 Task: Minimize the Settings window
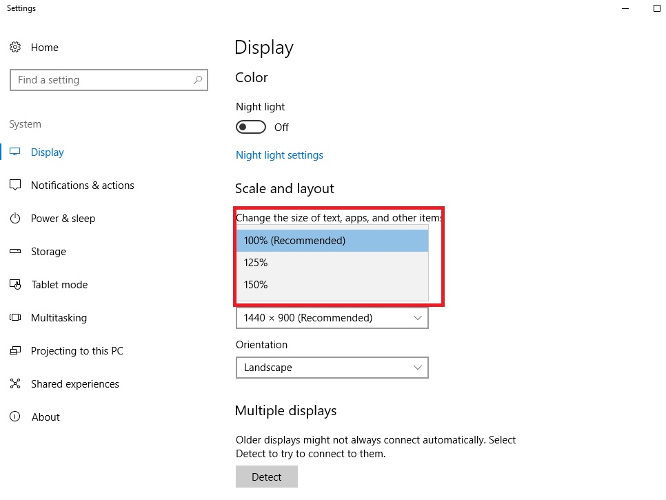tap(625, 8)
